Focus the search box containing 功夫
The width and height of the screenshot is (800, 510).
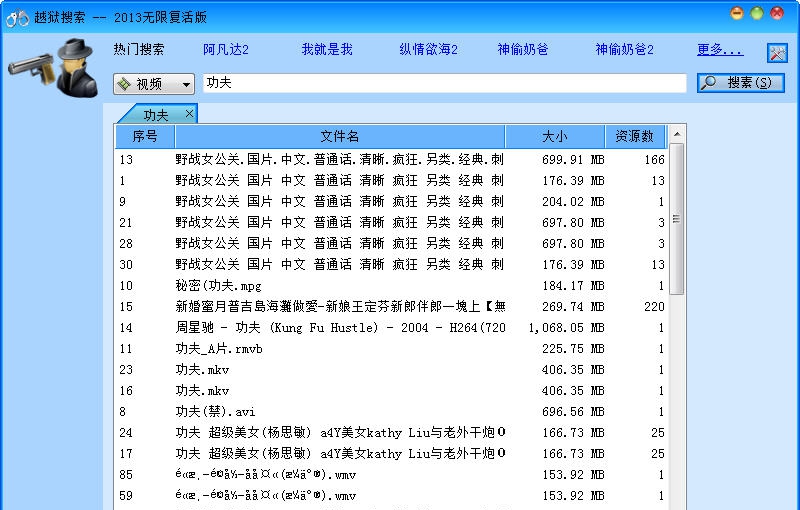coord(444,83)
